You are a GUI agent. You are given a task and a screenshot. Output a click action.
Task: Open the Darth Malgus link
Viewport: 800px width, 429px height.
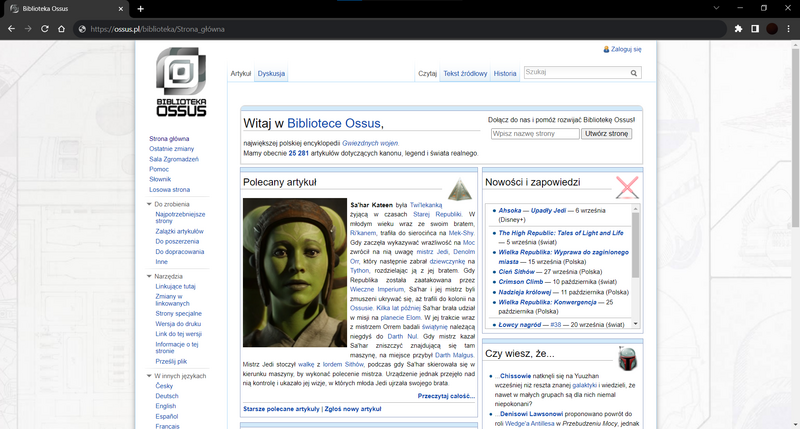pos(454,355)
